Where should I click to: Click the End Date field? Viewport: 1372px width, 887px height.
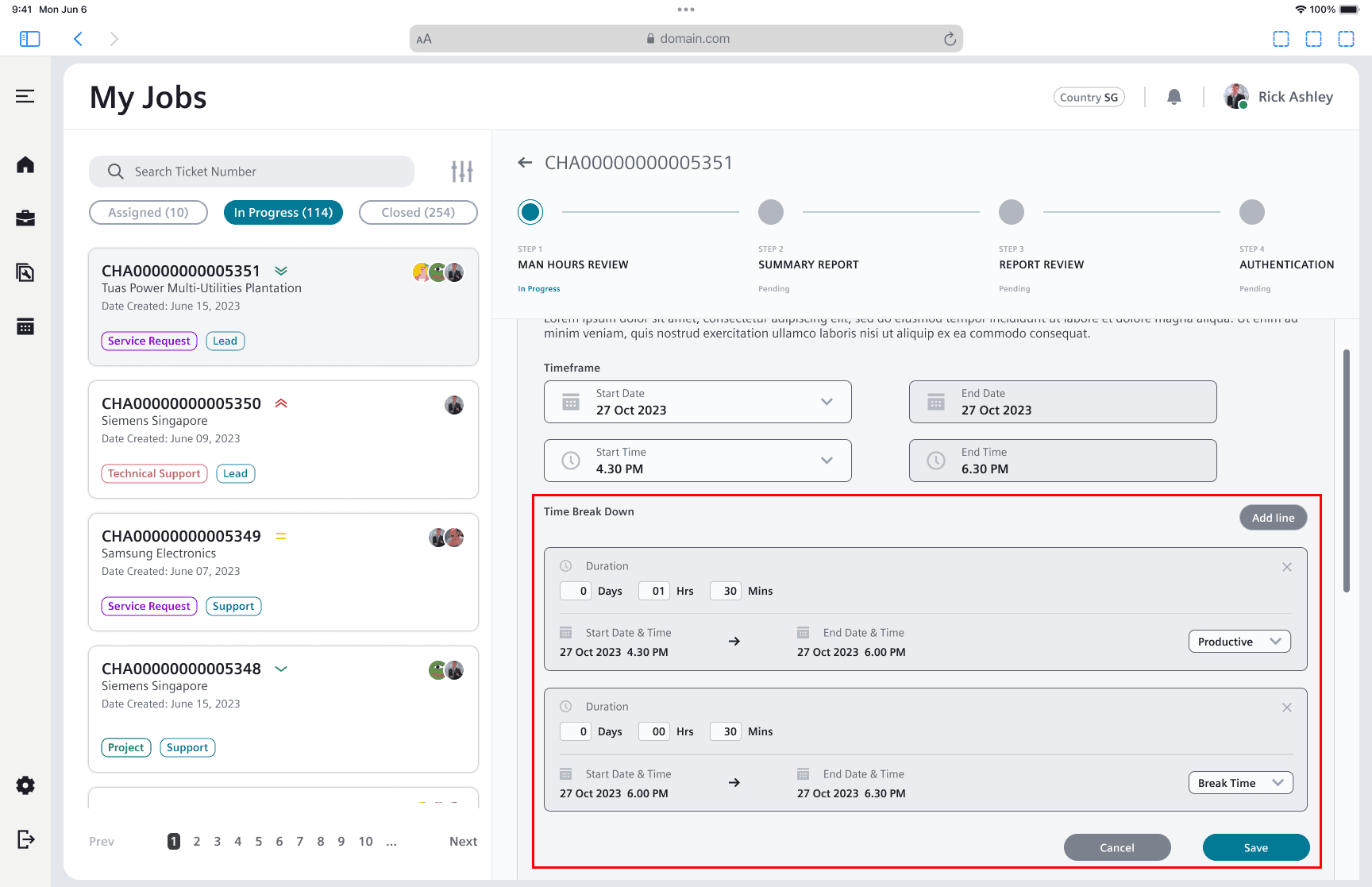tap(1062, 402)
